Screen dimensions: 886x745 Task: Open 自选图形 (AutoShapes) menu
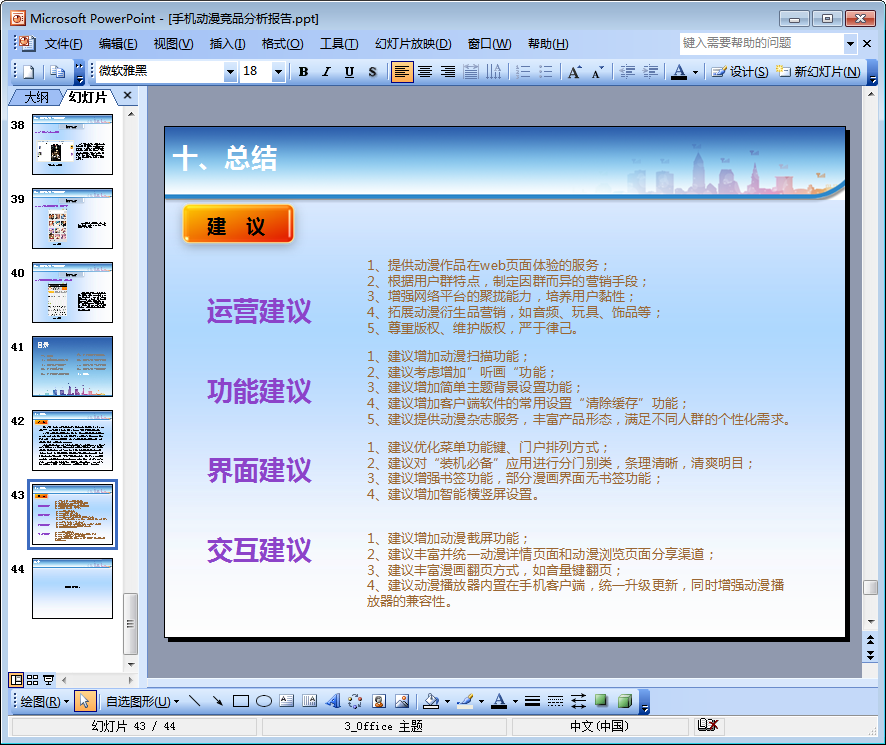point(142,701)
